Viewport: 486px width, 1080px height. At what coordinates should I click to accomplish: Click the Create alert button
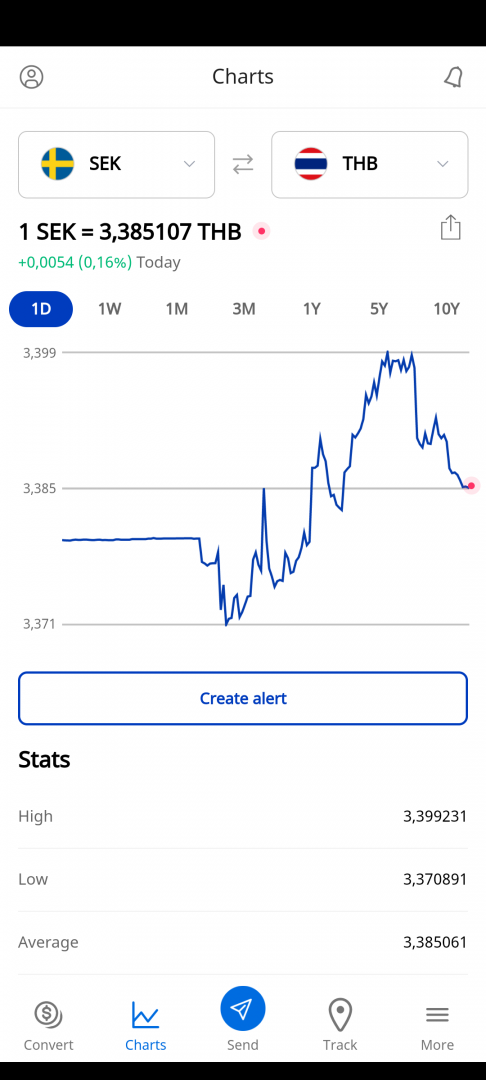(x=243, y=698)
